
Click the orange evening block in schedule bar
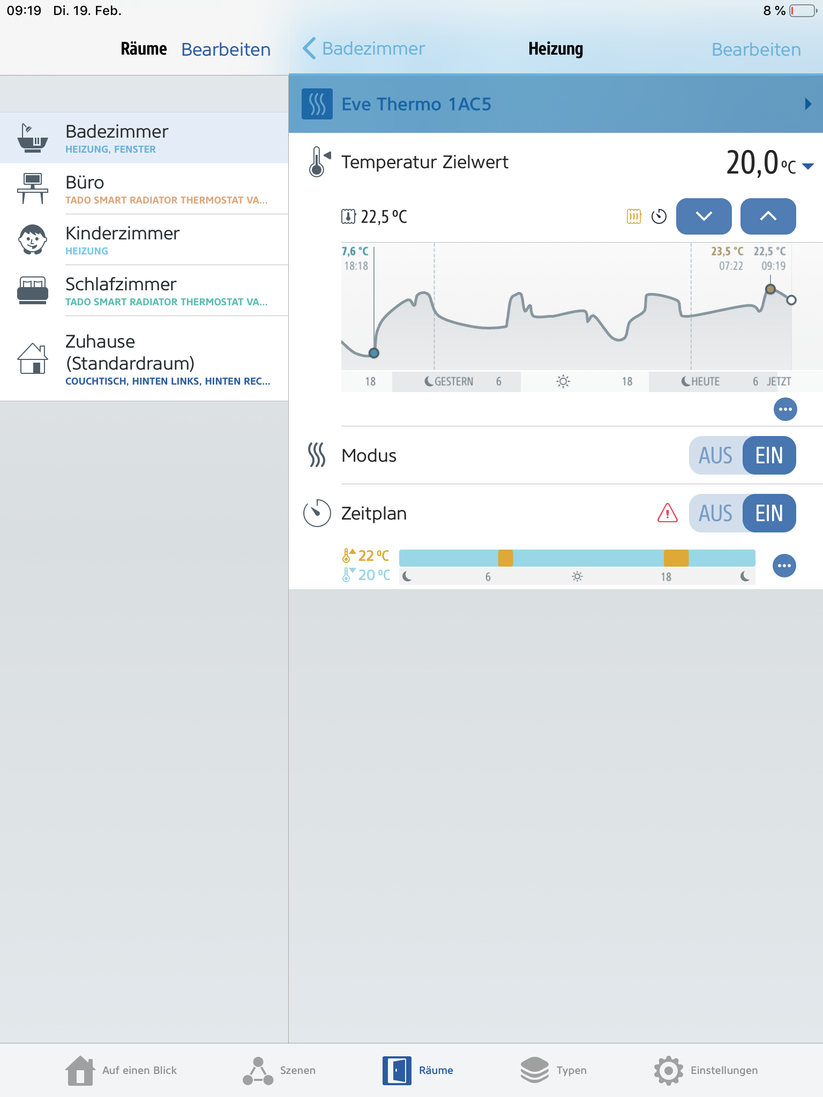pos(676,558)
